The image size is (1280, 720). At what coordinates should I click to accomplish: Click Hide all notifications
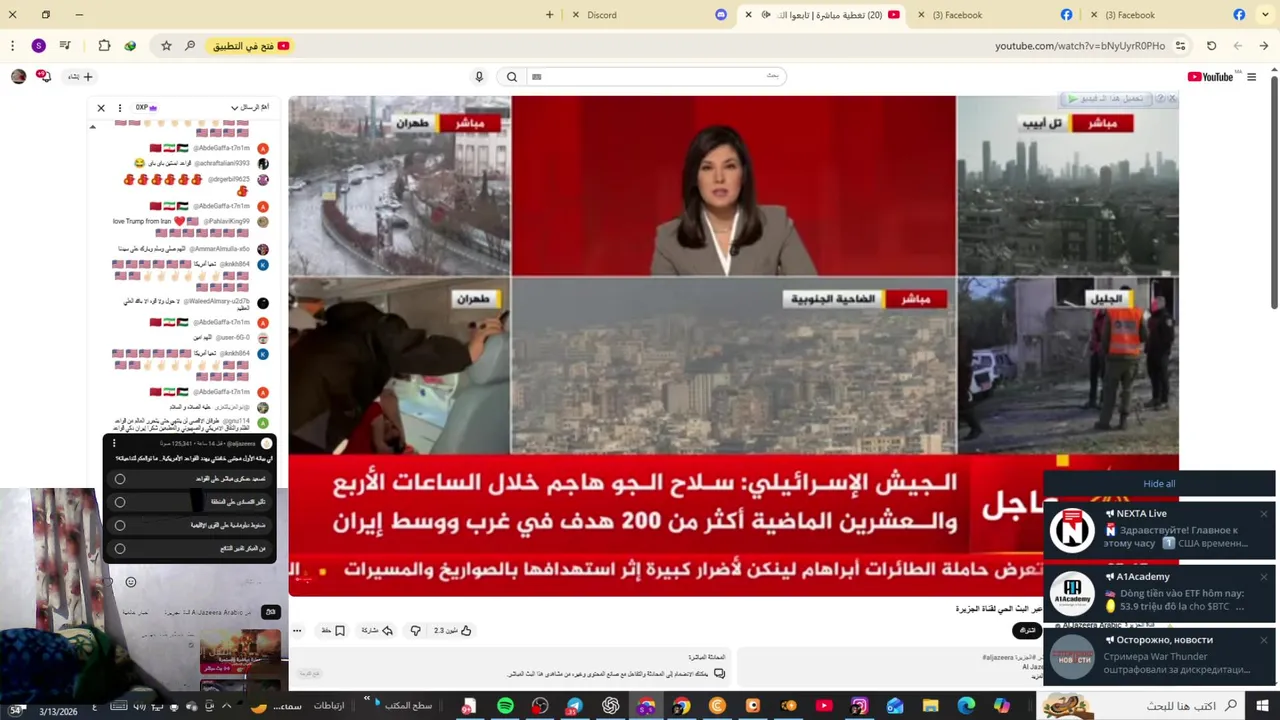pos(1159,484)
